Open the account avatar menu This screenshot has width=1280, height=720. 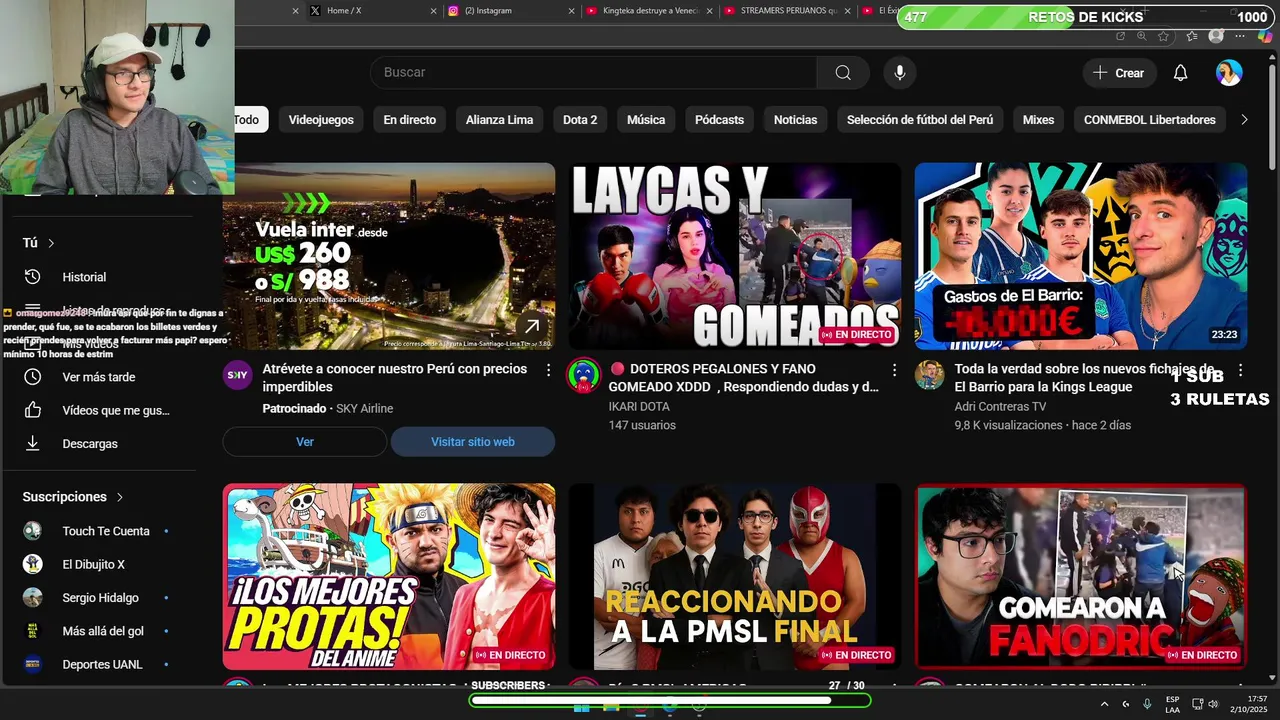pos(1229,73)
